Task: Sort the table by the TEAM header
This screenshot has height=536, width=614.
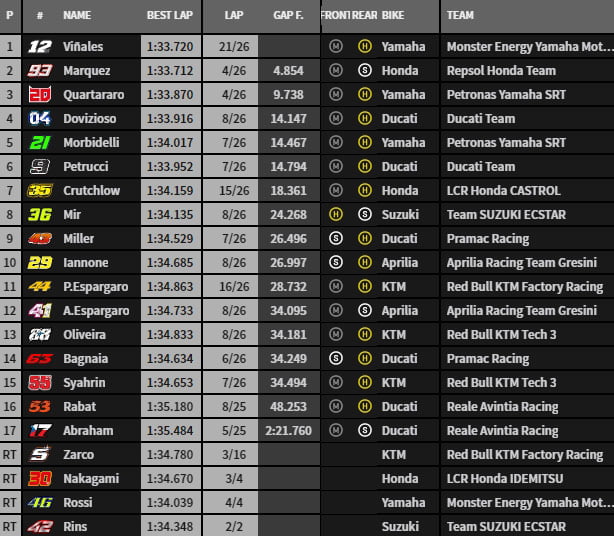Action: (461, 16)
